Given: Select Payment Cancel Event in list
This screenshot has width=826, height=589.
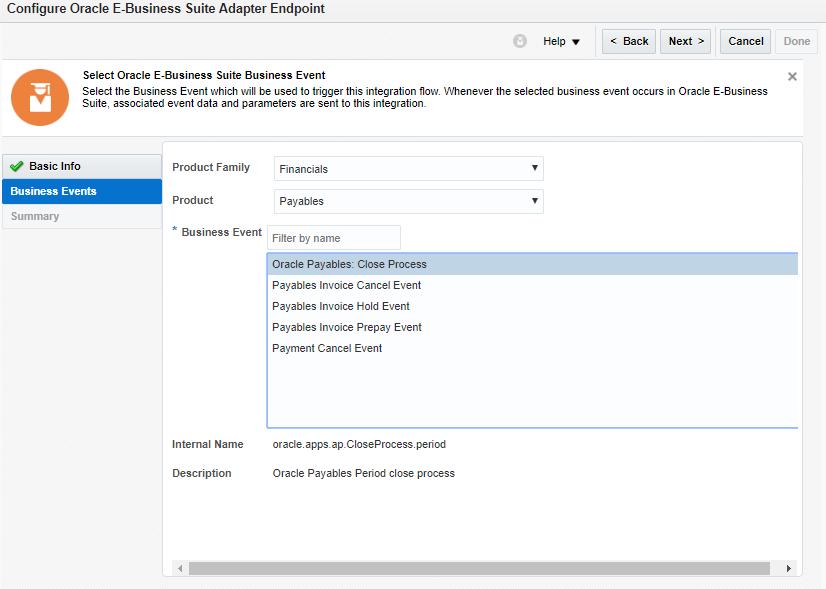Looking at the screenshot, I should [x=327, y=349].
